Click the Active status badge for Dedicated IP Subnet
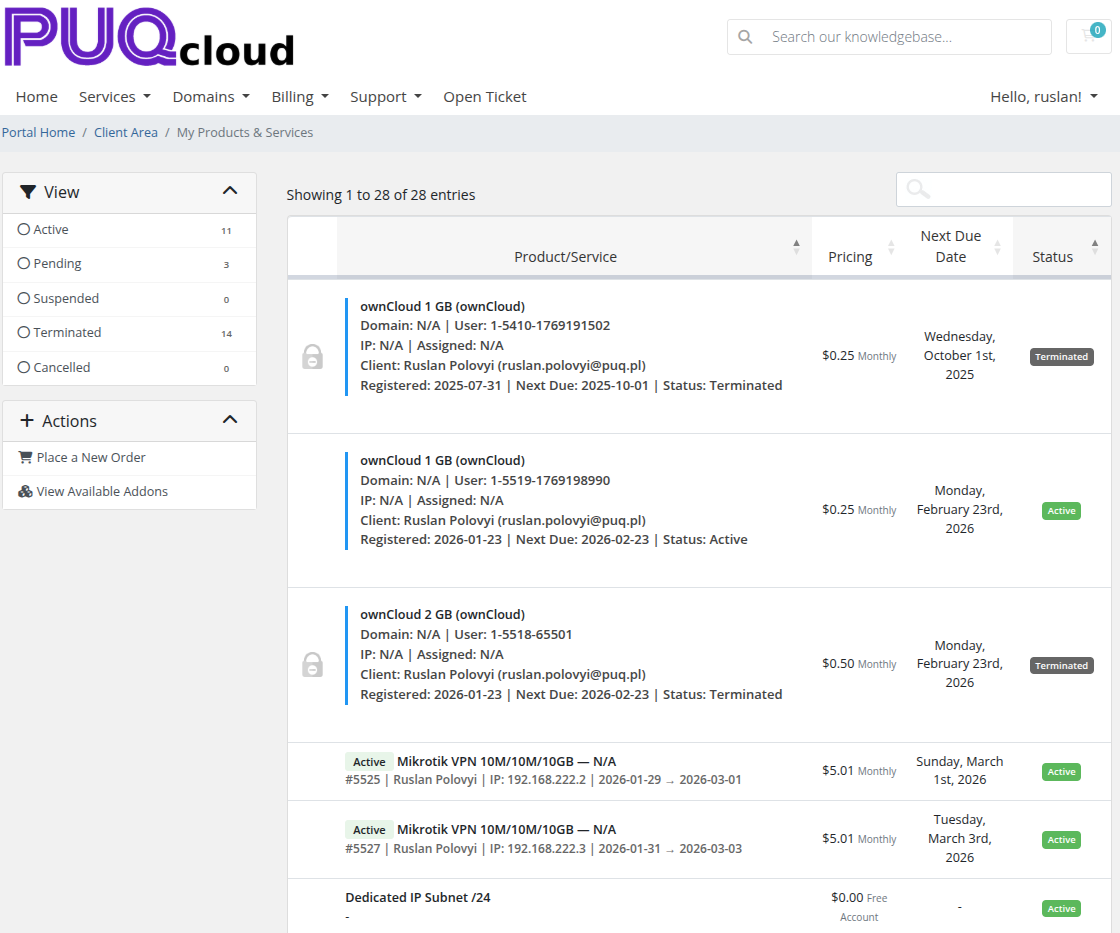Viewport: 1120px width, 933px height. click(1061, 909)
